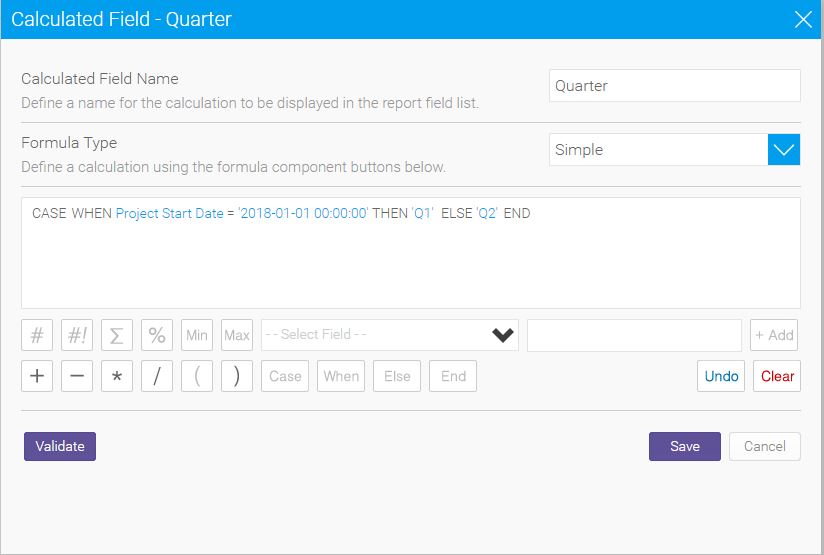This screenshot has height=555, width=824.
Task: Open the Formula Type dropdown arrow
Action: pyautogui.click(x=784, y=149)
